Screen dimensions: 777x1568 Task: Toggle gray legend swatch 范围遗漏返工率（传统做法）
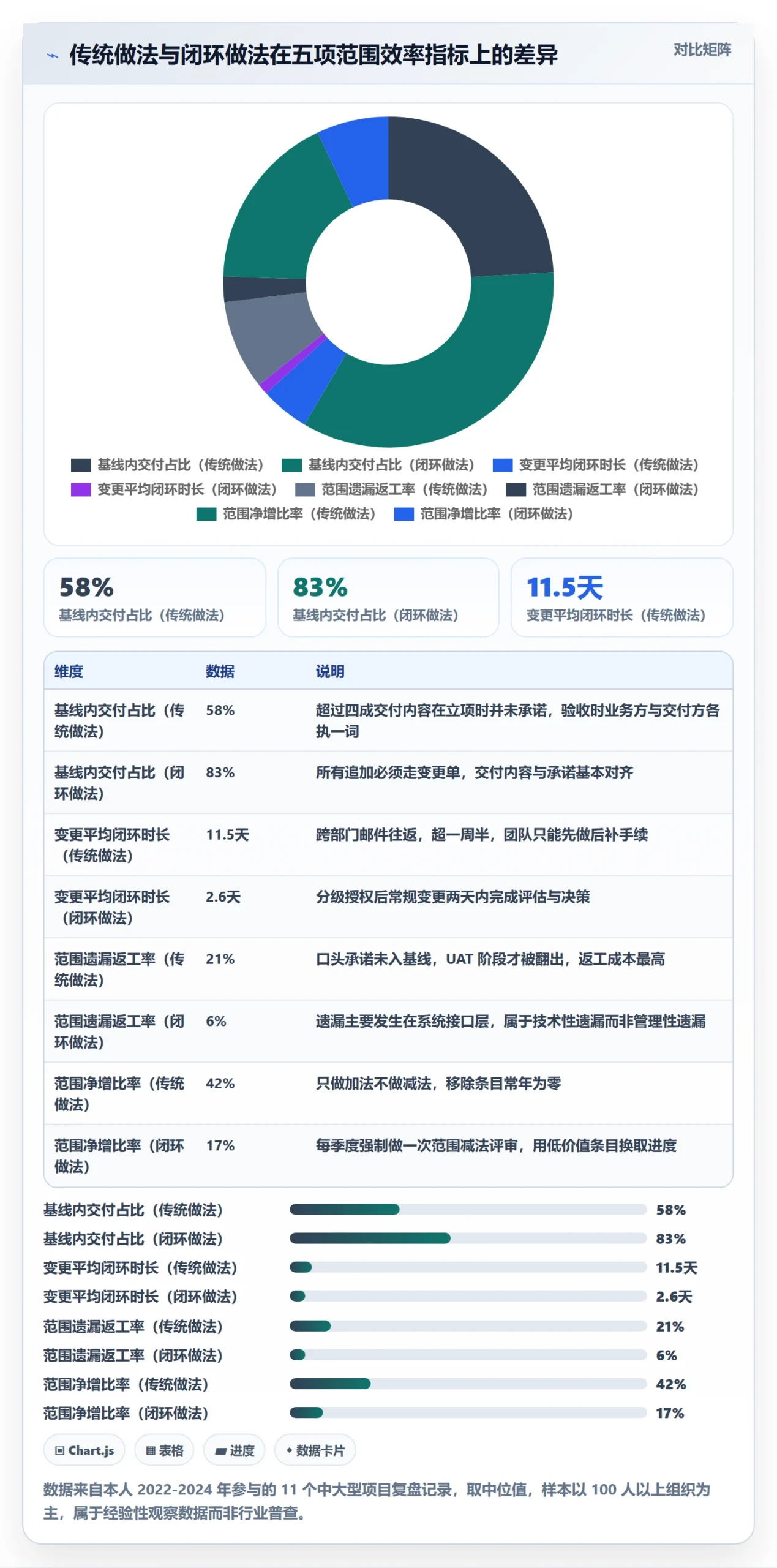pos(305,489)
